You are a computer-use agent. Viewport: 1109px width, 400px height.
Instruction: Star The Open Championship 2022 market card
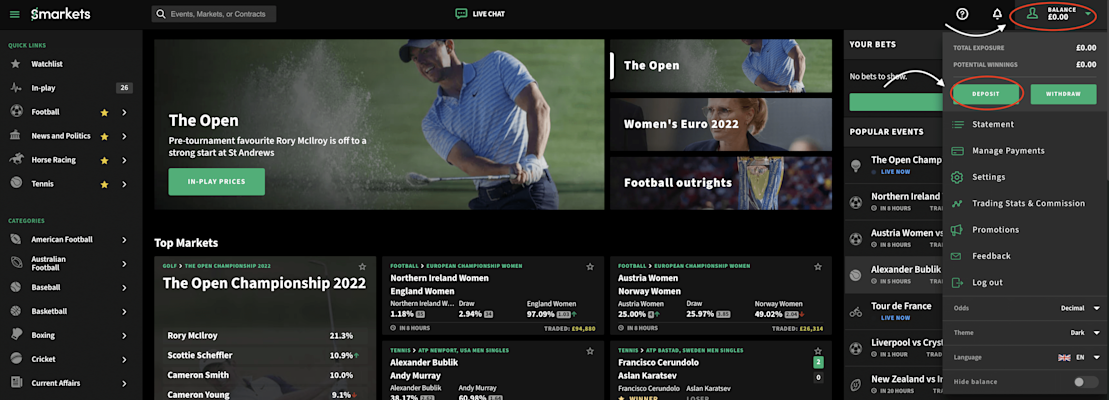coord(362,266)
